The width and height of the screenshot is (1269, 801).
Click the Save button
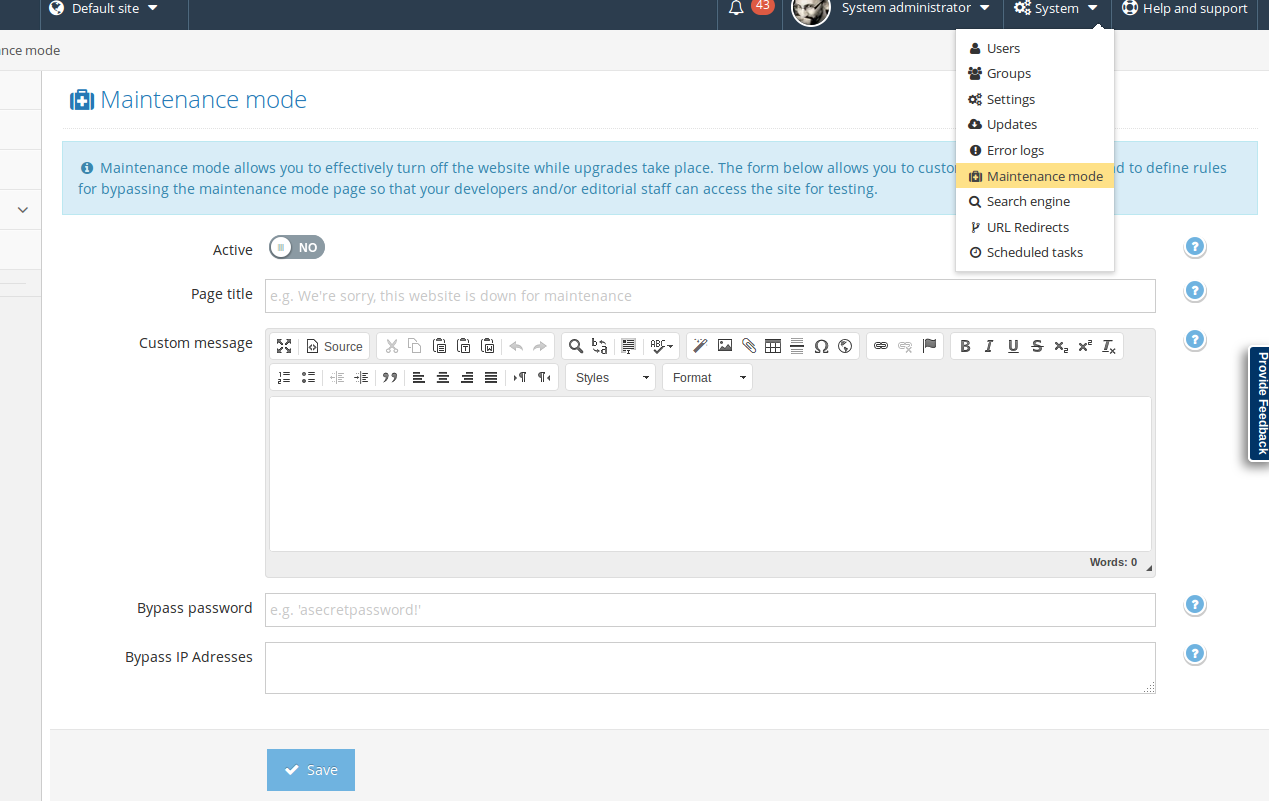click(x=311, y=770)
